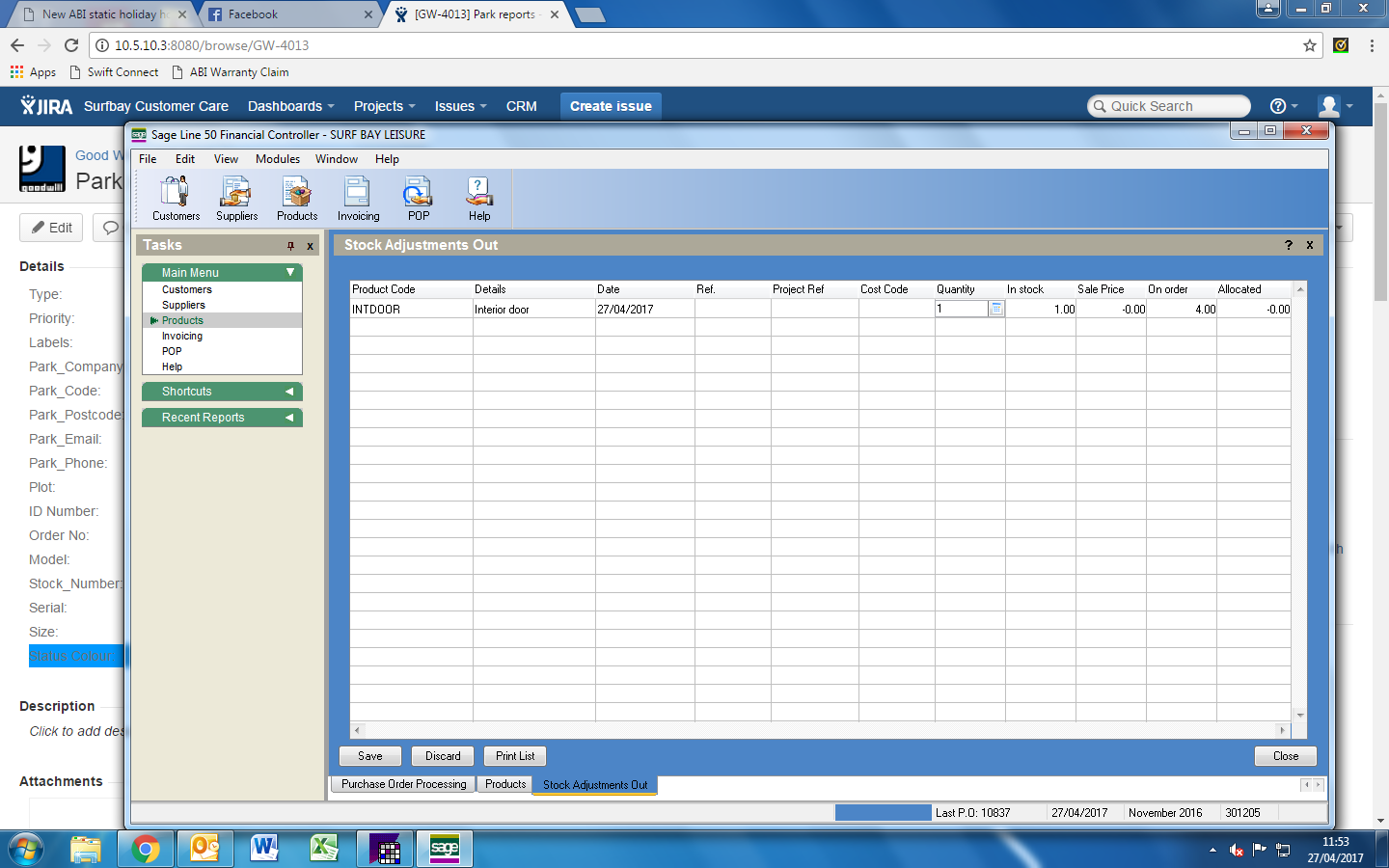Image resolution: width=1389 pixels, height=868 pixels.
Task: Select Invoicing in the Tasks list
Action: (x=182, y=336)
